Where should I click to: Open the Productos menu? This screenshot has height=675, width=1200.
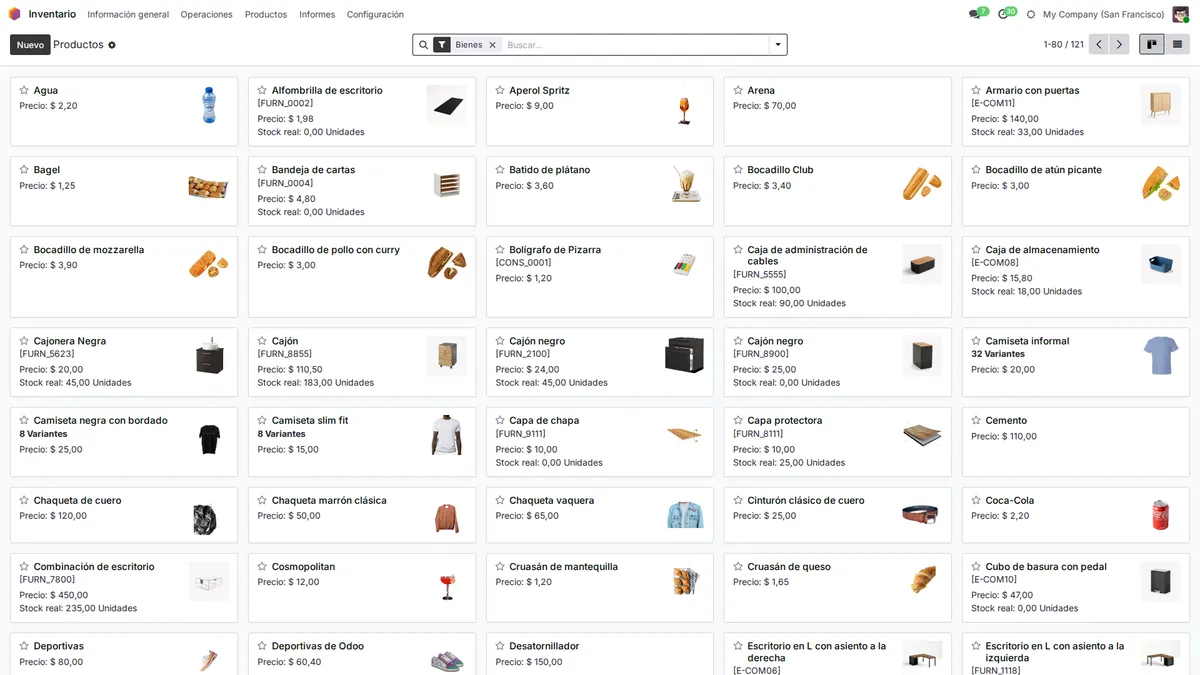tap(266, 15)
